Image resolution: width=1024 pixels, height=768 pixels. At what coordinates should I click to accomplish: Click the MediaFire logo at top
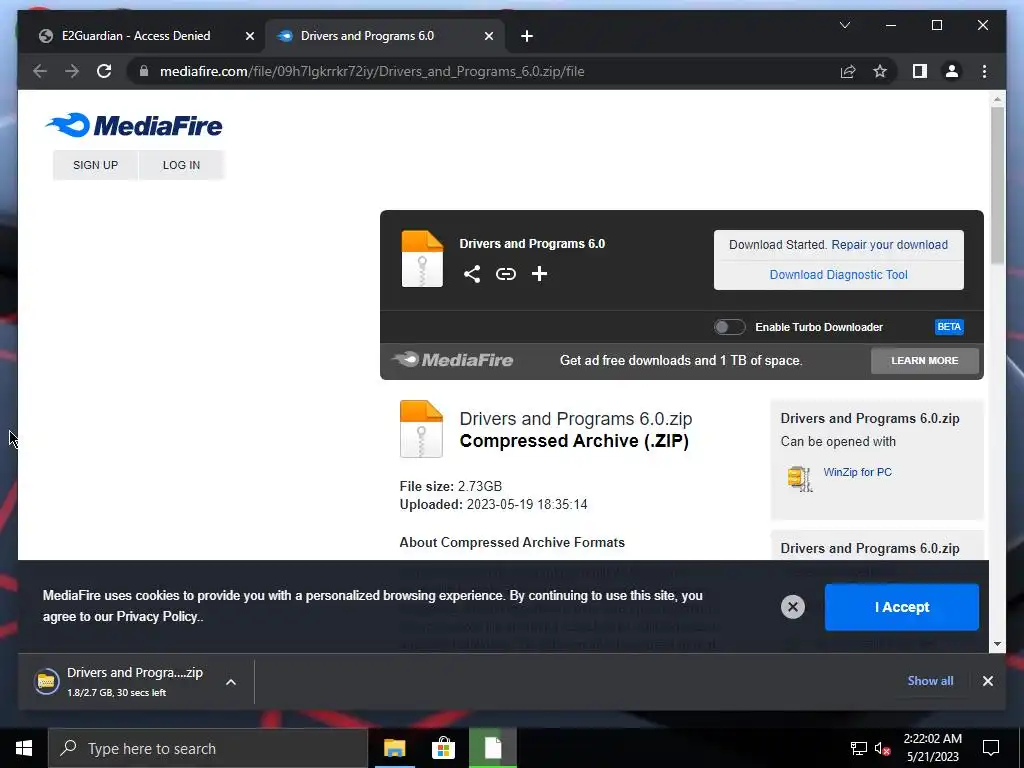(x=134, y=125)
